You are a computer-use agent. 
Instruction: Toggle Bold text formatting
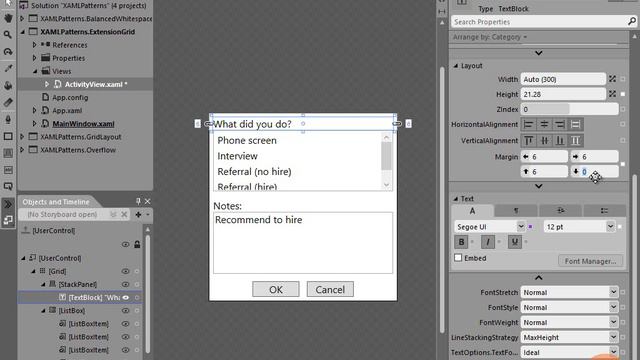point(461,242)
